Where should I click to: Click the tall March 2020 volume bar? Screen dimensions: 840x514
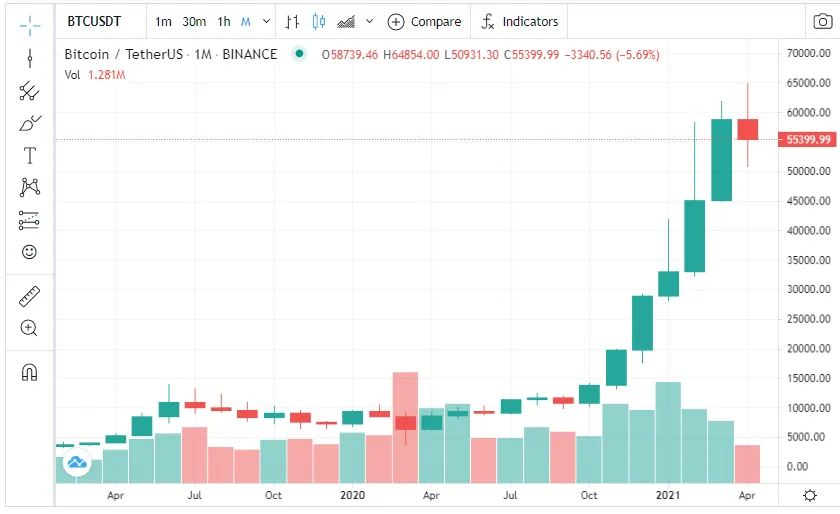pyautogui.click(x=405, y=428)
